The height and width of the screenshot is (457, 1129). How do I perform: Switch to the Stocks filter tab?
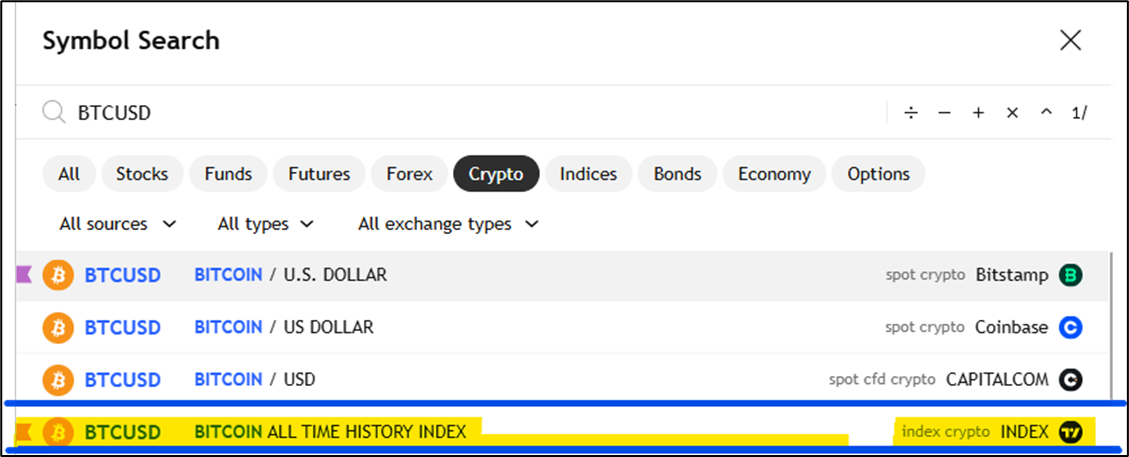[x=142, y=174]
